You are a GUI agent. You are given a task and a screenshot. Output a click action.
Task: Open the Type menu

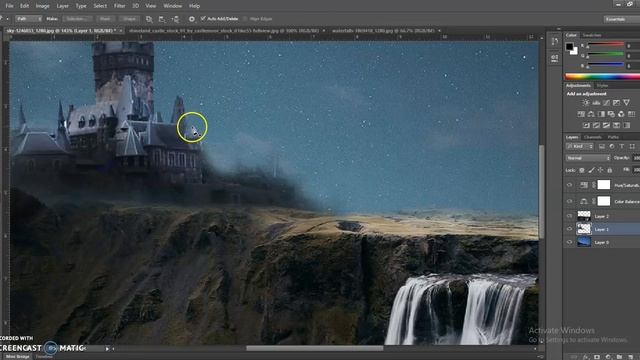pos(81,6)
